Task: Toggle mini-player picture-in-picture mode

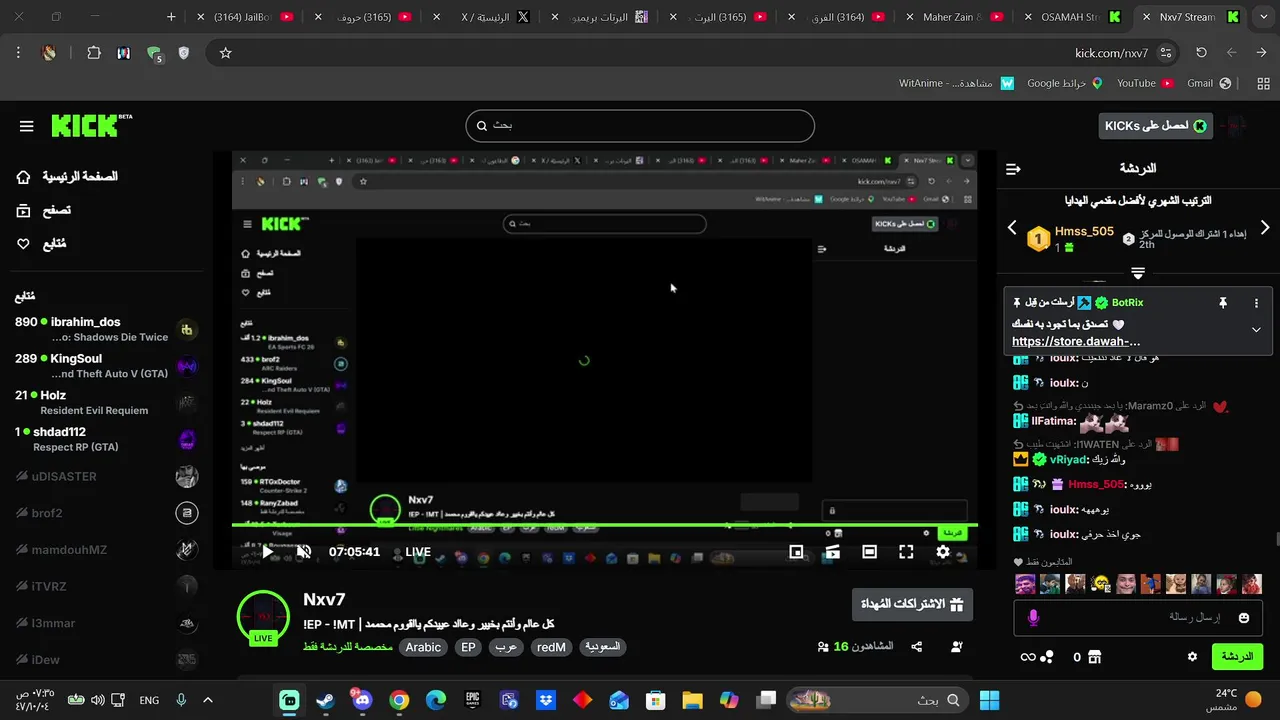Action: coord(796,551)
